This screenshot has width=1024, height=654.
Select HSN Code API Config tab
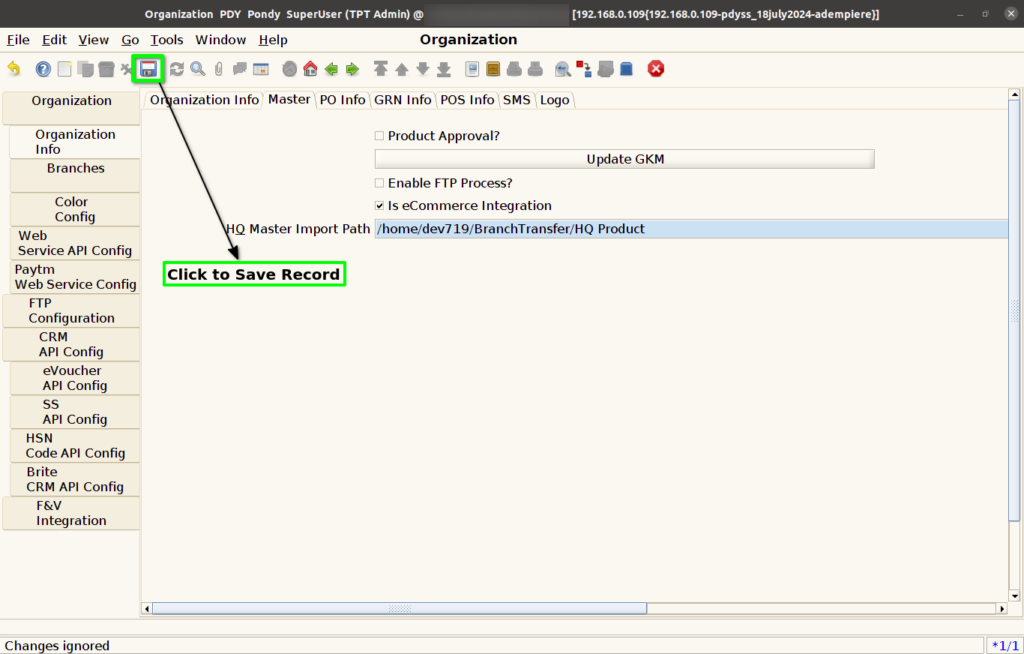pos(75,446)
